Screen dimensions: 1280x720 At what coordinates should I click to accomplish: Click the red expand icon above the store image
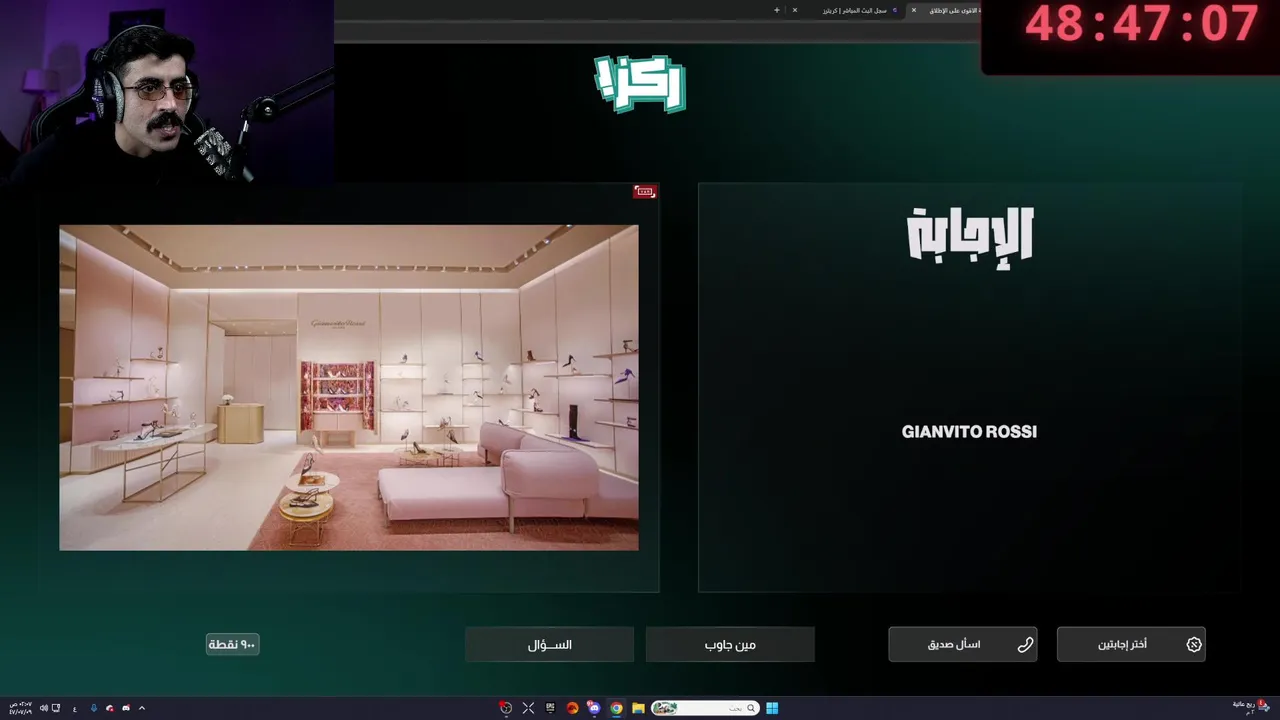(645, 191)
